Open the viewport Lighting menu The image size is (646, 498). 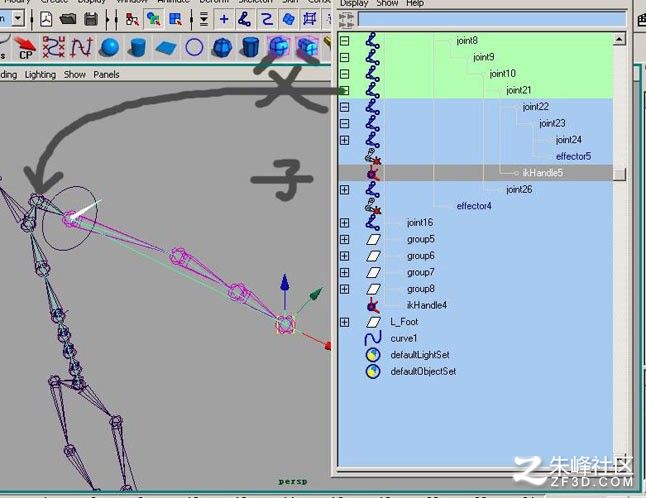(40, 75)
